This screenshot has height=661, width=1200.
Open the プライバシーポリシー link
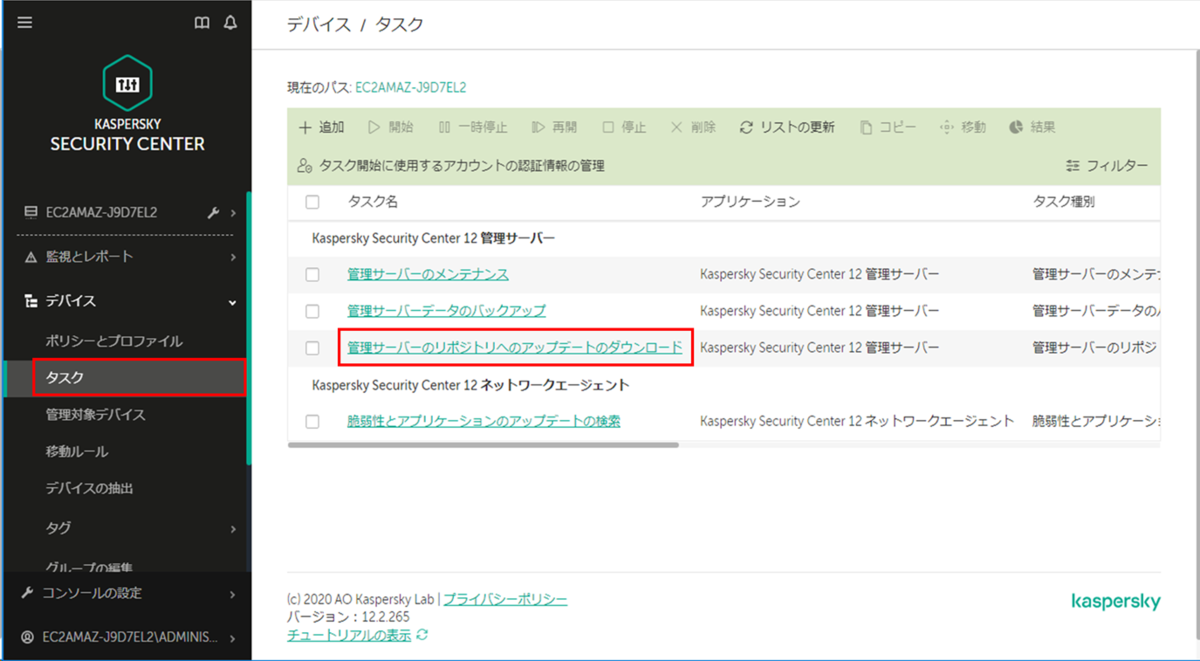click(505, 600)
